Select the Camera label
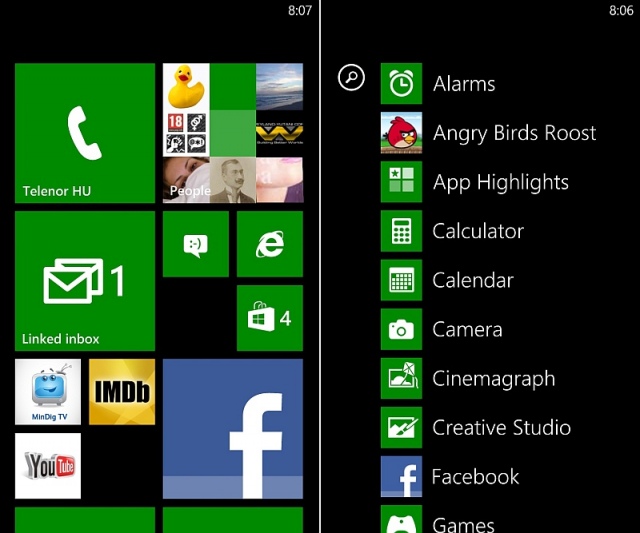 (467, 330)
